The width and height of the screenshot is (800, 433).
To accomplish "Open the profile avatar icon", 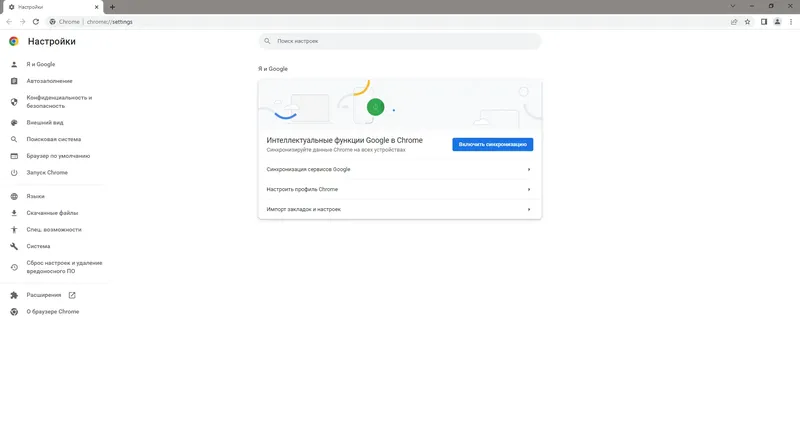I will (777, 22).
